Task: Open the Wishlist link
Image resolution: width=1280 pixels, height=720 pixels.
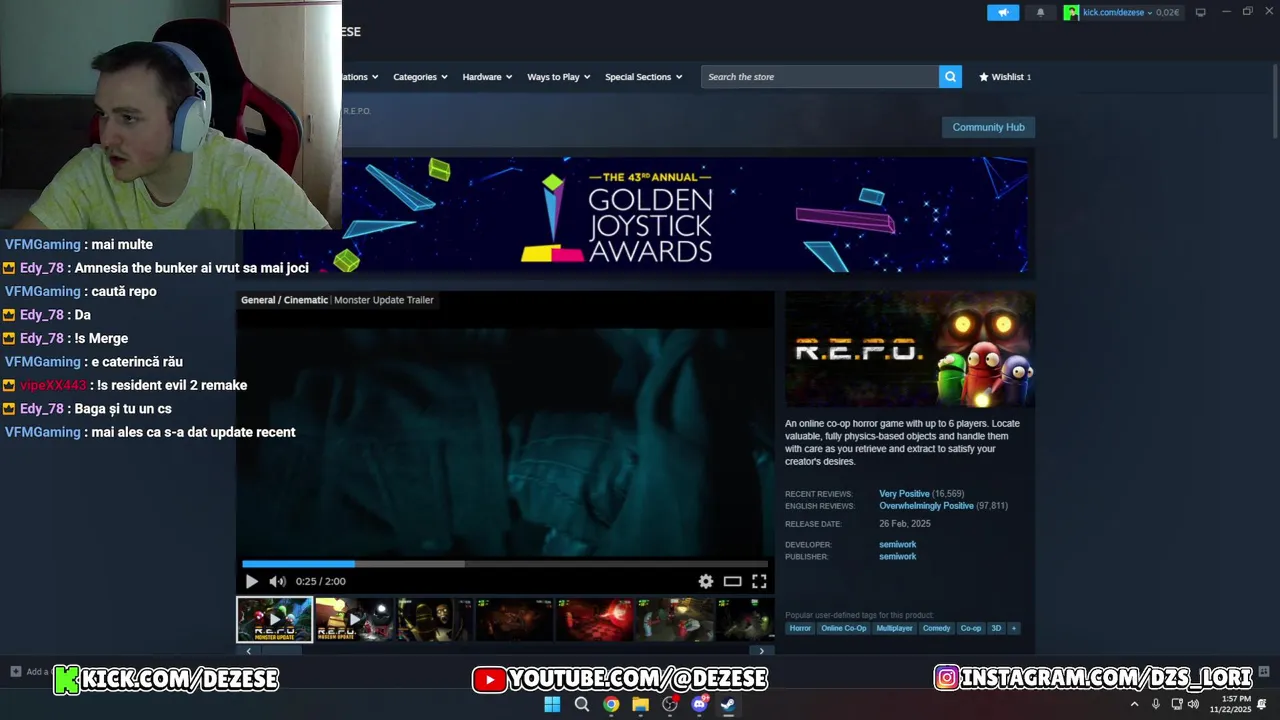Action: 1004,77
